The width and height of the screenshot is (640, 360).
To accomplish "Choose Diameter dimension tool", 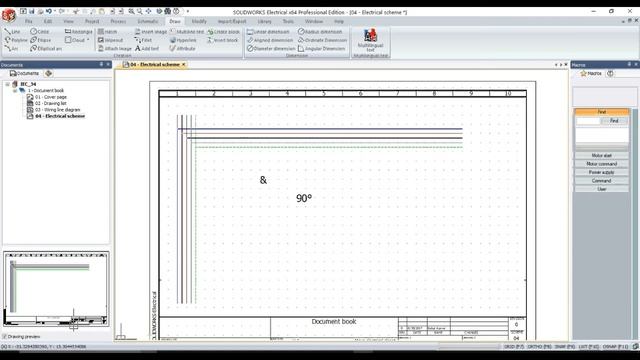I will (271, 49).
